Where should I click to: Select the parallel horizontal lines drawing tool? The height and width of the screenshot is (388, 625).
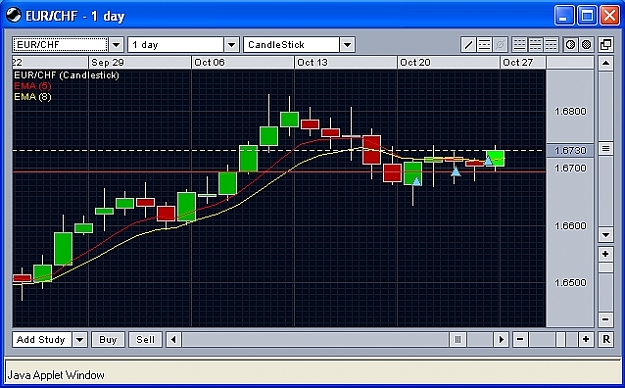[x=484, y=45]
